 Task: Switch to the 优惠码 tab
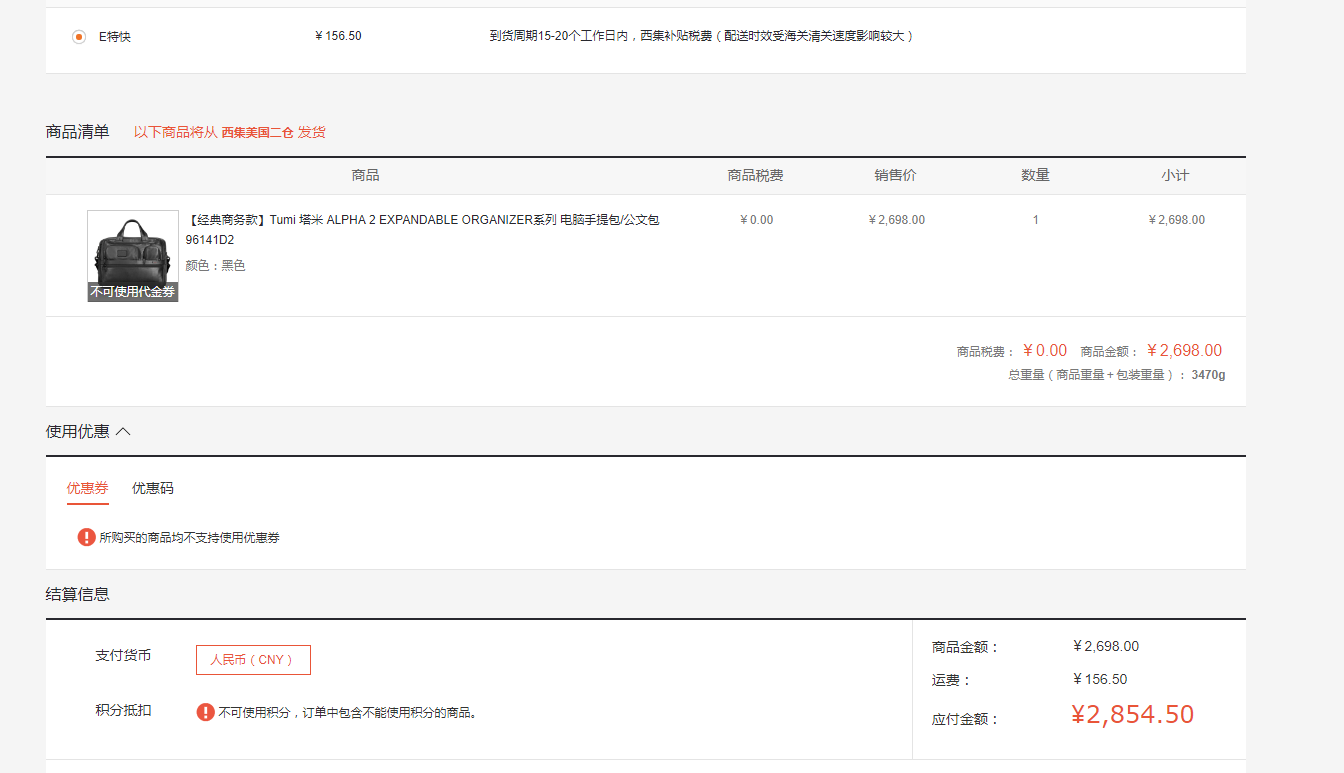(152, 488)
